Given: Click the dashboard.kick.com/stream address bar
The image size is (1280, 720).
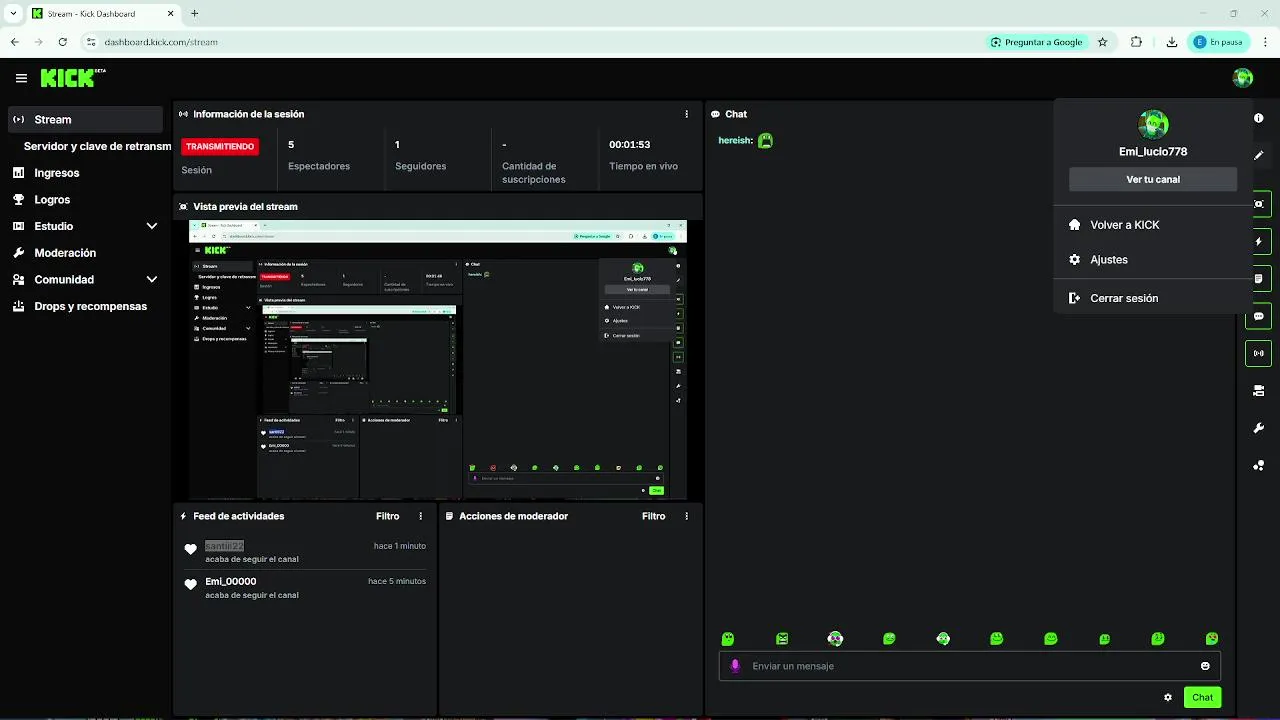Looking at the screenshot, I should (161, 42).
